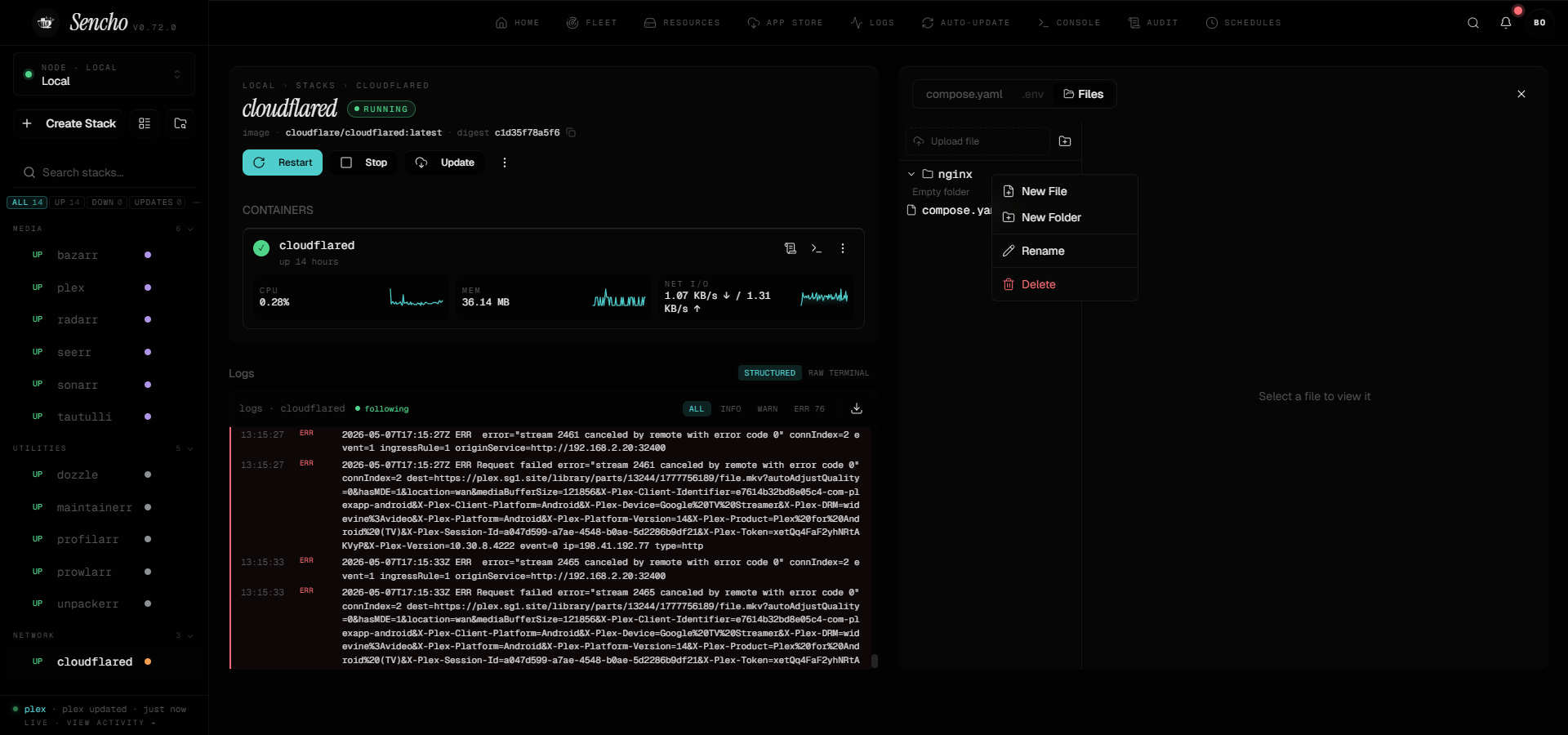Screen dimensions: 1568x735
Task: Click the logs panel vertical scrollbar
Action: click(875, 661)
